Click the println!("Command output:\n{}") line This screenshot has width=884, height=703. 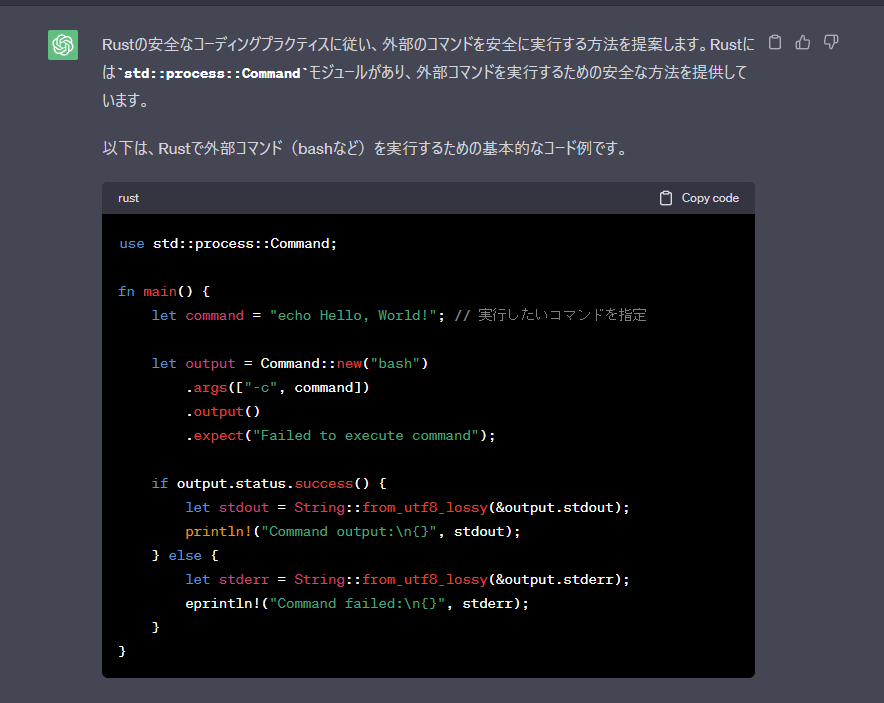click(353, 532)
